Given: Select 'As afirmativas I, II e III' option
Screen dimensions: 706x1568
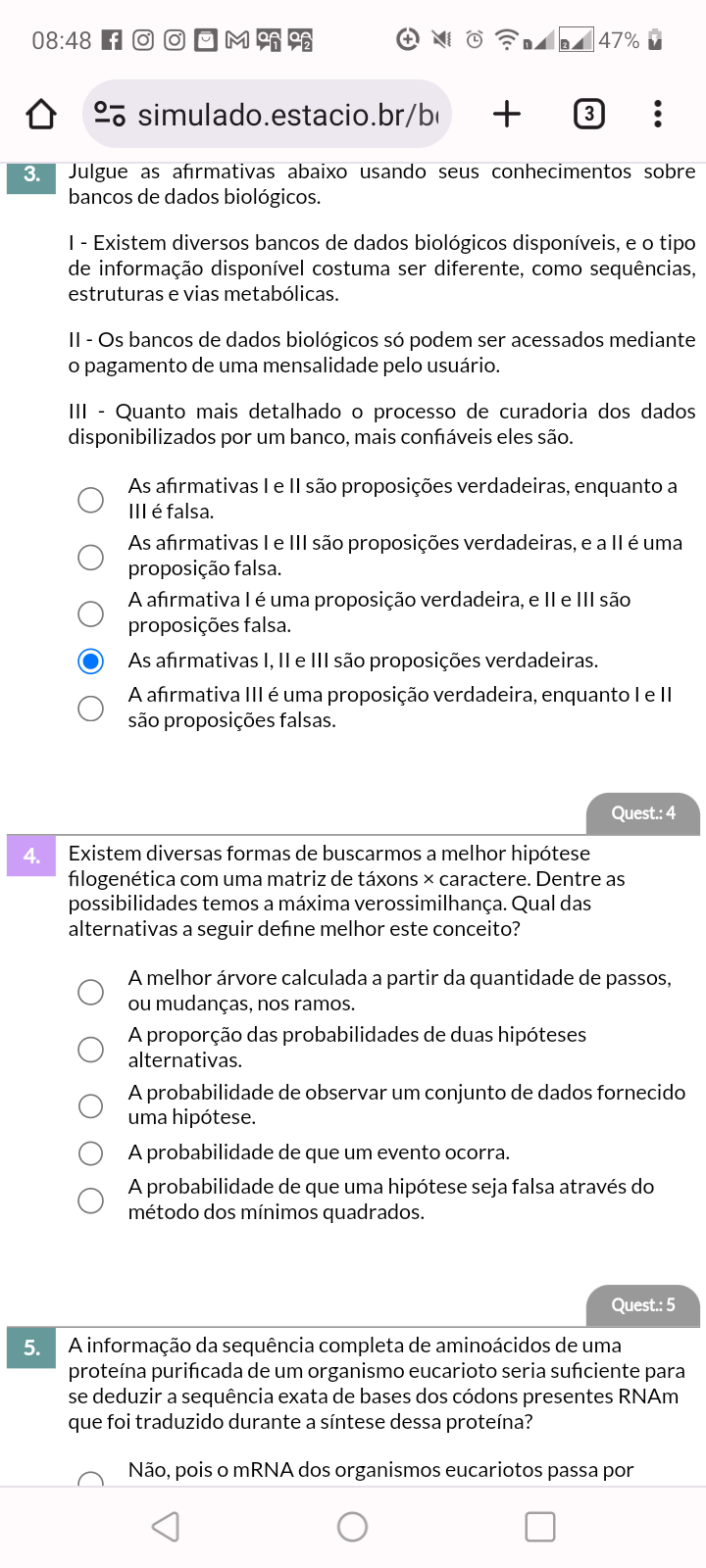Looking at the screenshot, I should 91,661.
